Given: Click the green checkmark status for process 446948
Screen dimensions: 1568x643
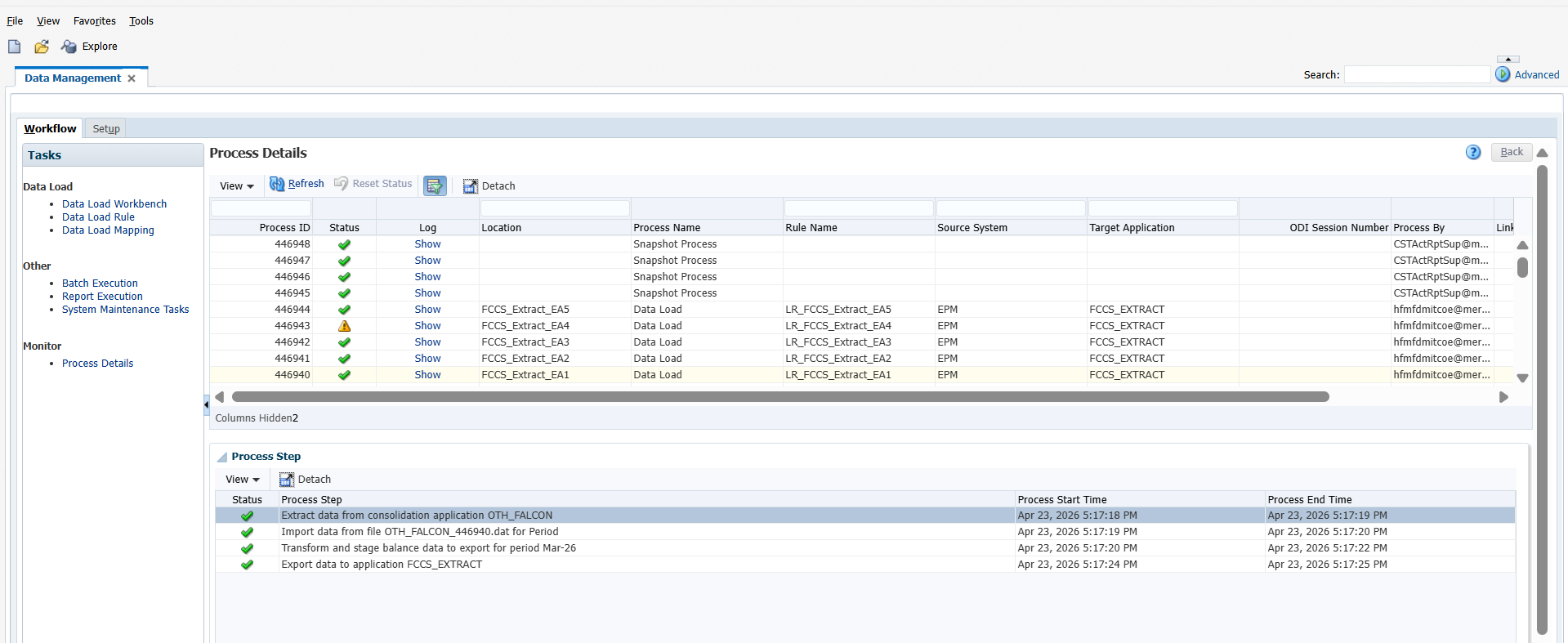Looking at the screenshot, I should tap(345, 244).
